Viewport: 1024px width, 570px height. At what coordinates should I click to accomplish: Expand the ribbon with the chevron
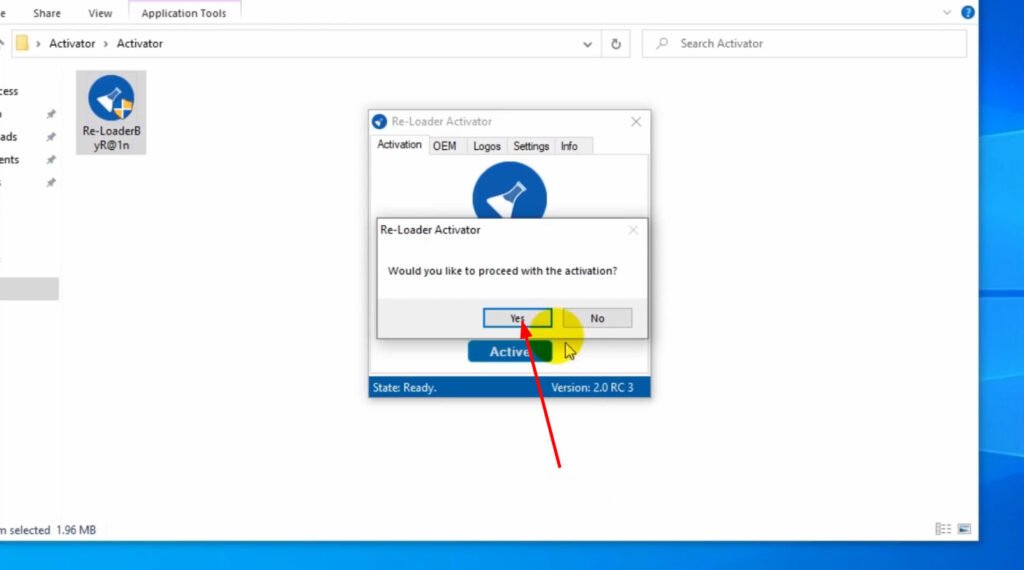click(x=946, y=12)
